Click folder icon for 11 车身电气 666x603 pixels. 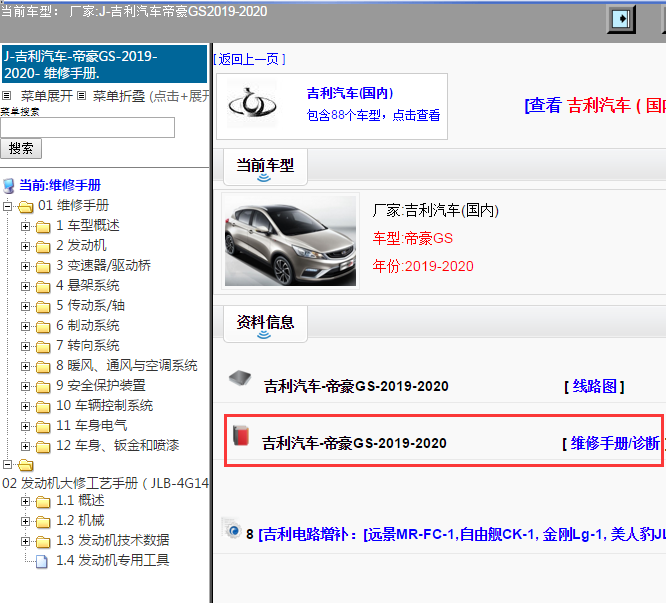[43, 426]
